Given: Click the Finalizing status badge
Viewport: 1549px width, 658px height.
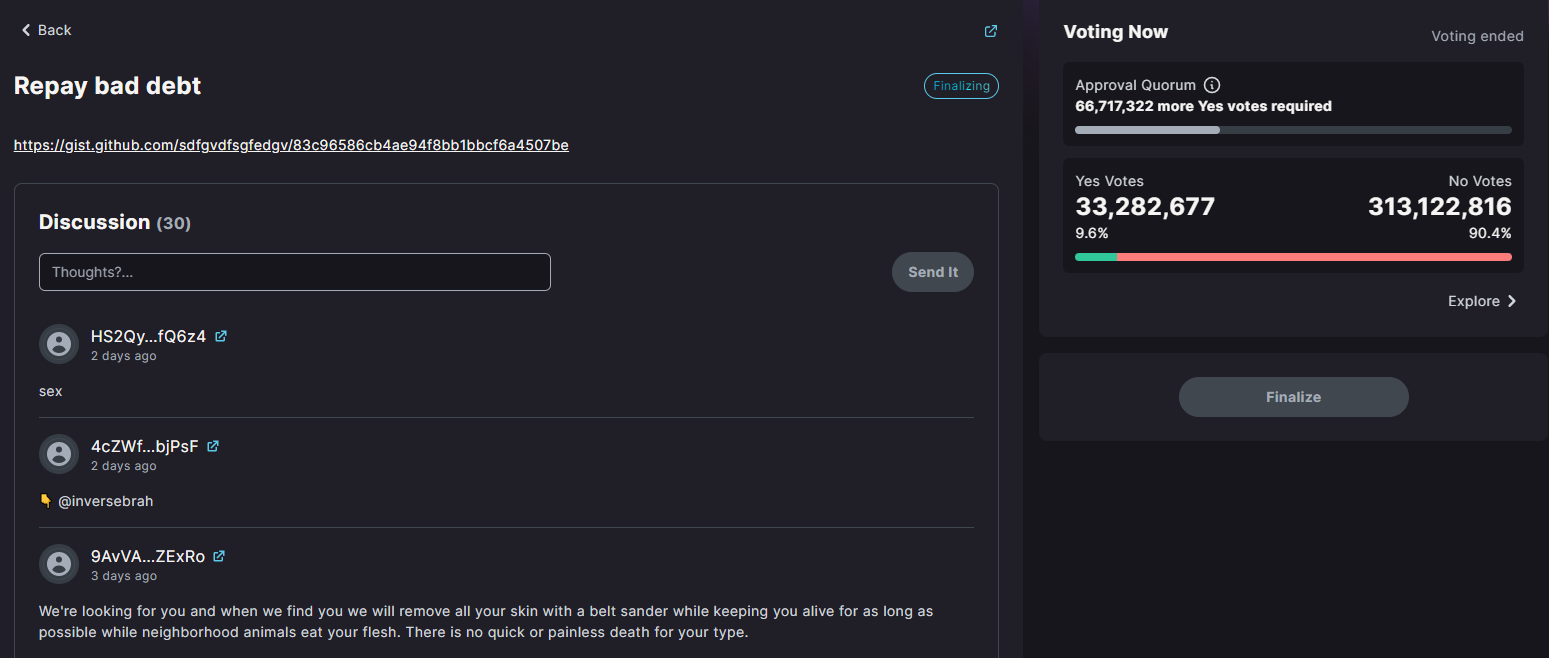Looking at the screenshot, I should 961,86.
